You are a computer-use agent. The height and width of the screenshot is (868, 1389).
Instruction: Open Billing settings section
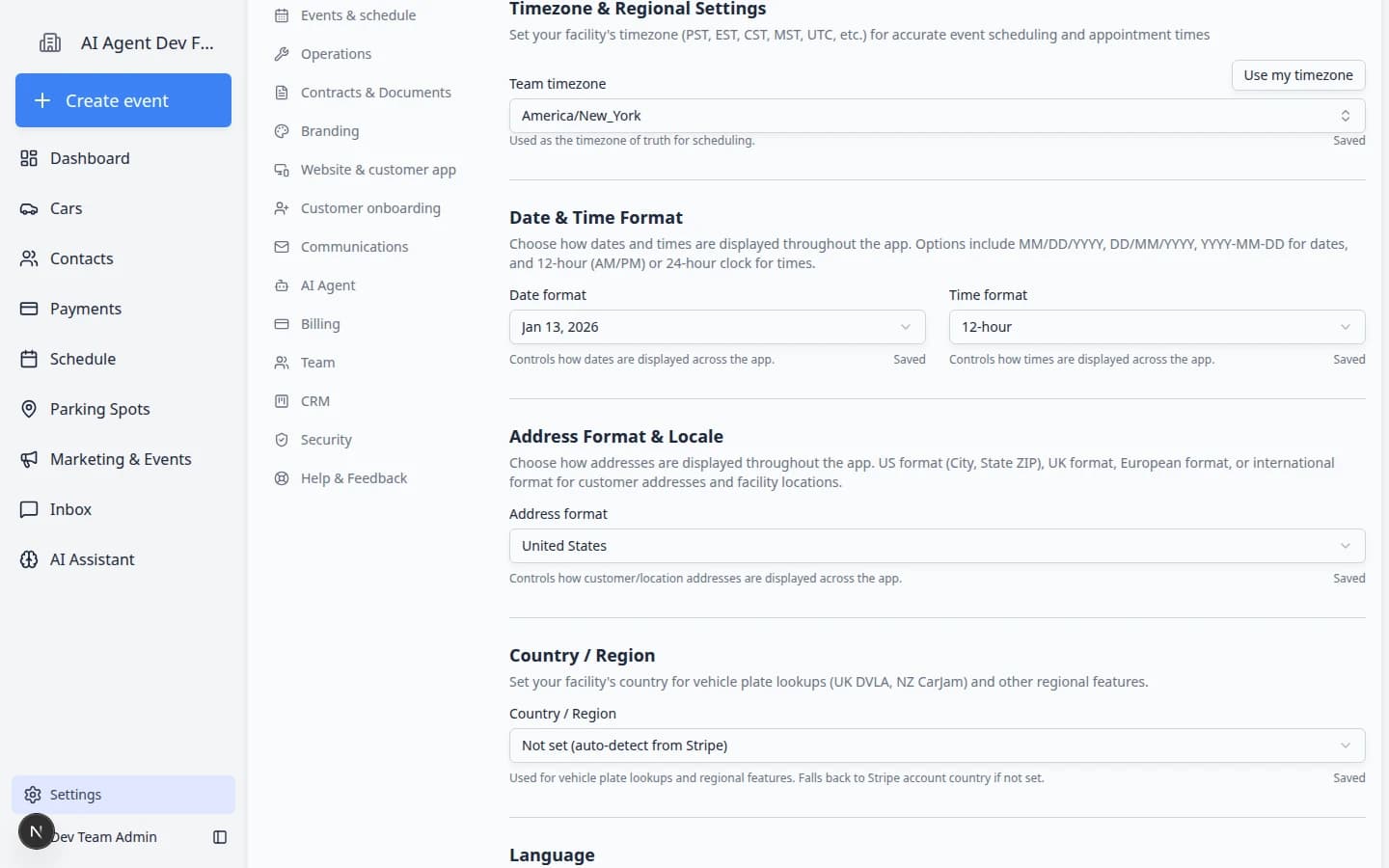[320, 324]
